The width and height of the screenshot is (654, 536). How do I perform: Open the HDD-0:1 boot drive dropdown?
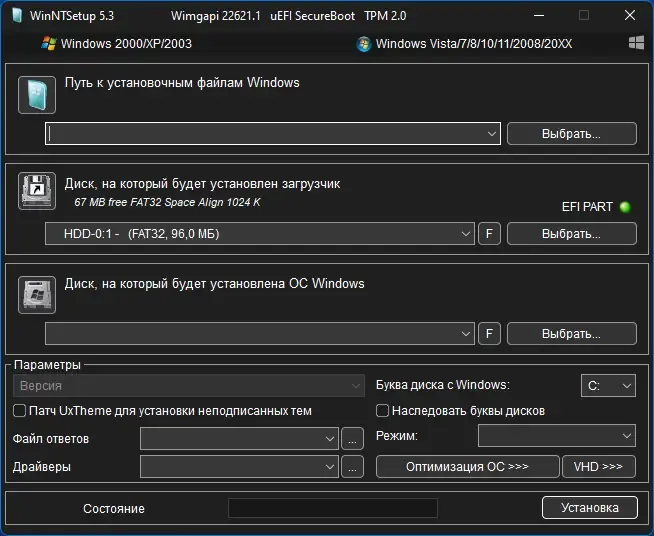[259, 234]
